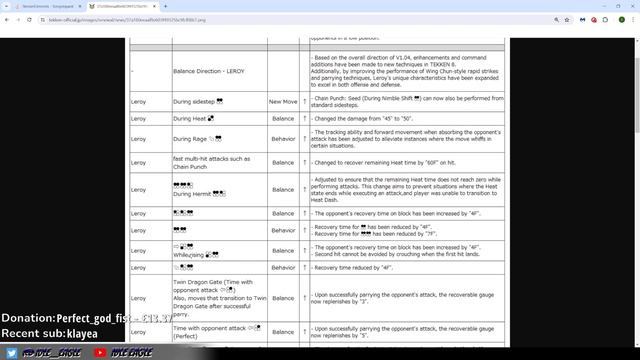Select 'recoverable gauge now replenishes by "3"' text
640x360 pixels.
coord(402,298)
